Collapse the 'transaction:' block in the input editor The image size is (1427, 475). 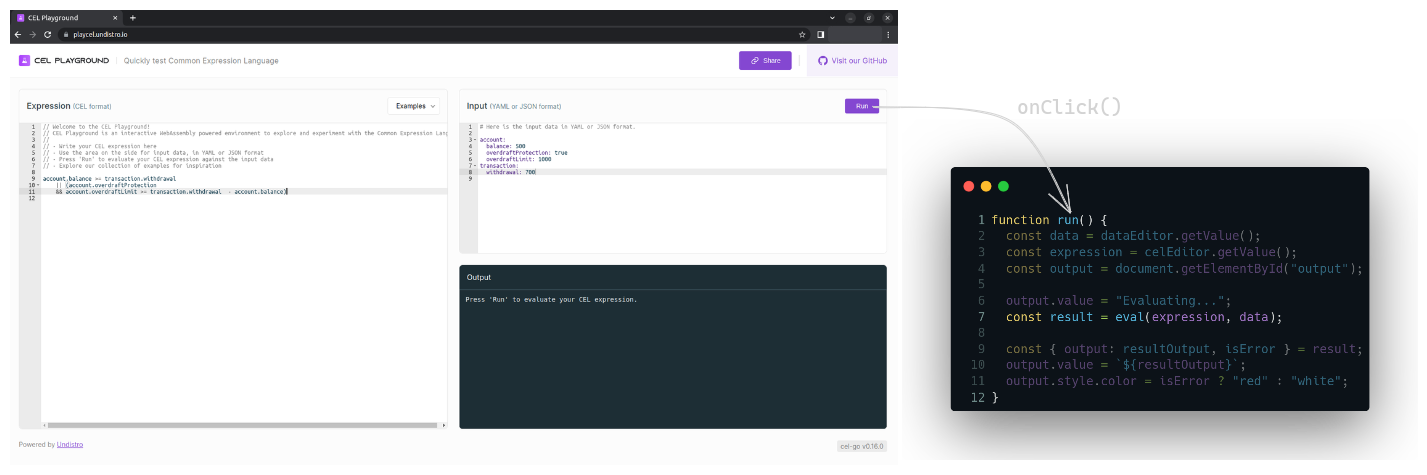(475, 166)
